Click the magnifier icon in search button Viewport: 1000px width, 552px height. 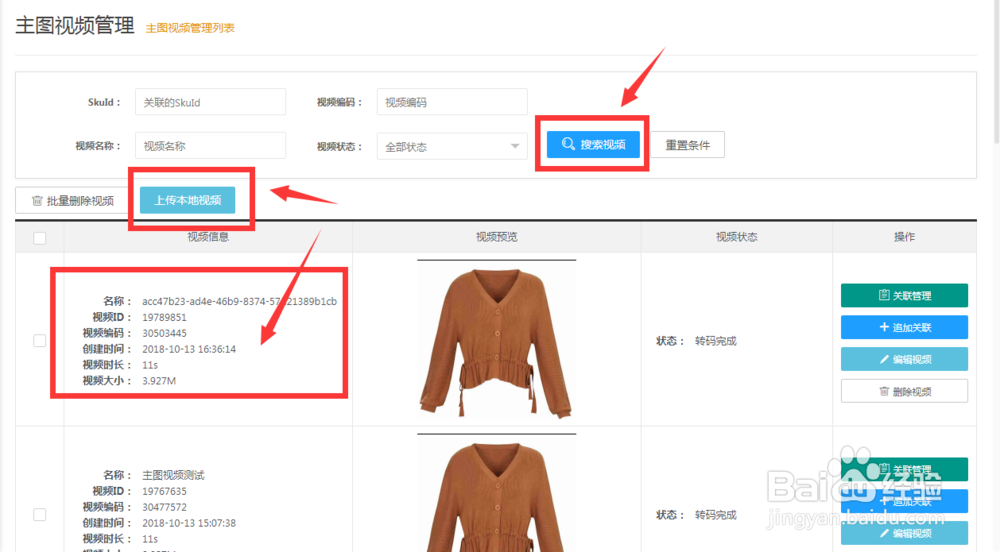(x=568, y=144)
